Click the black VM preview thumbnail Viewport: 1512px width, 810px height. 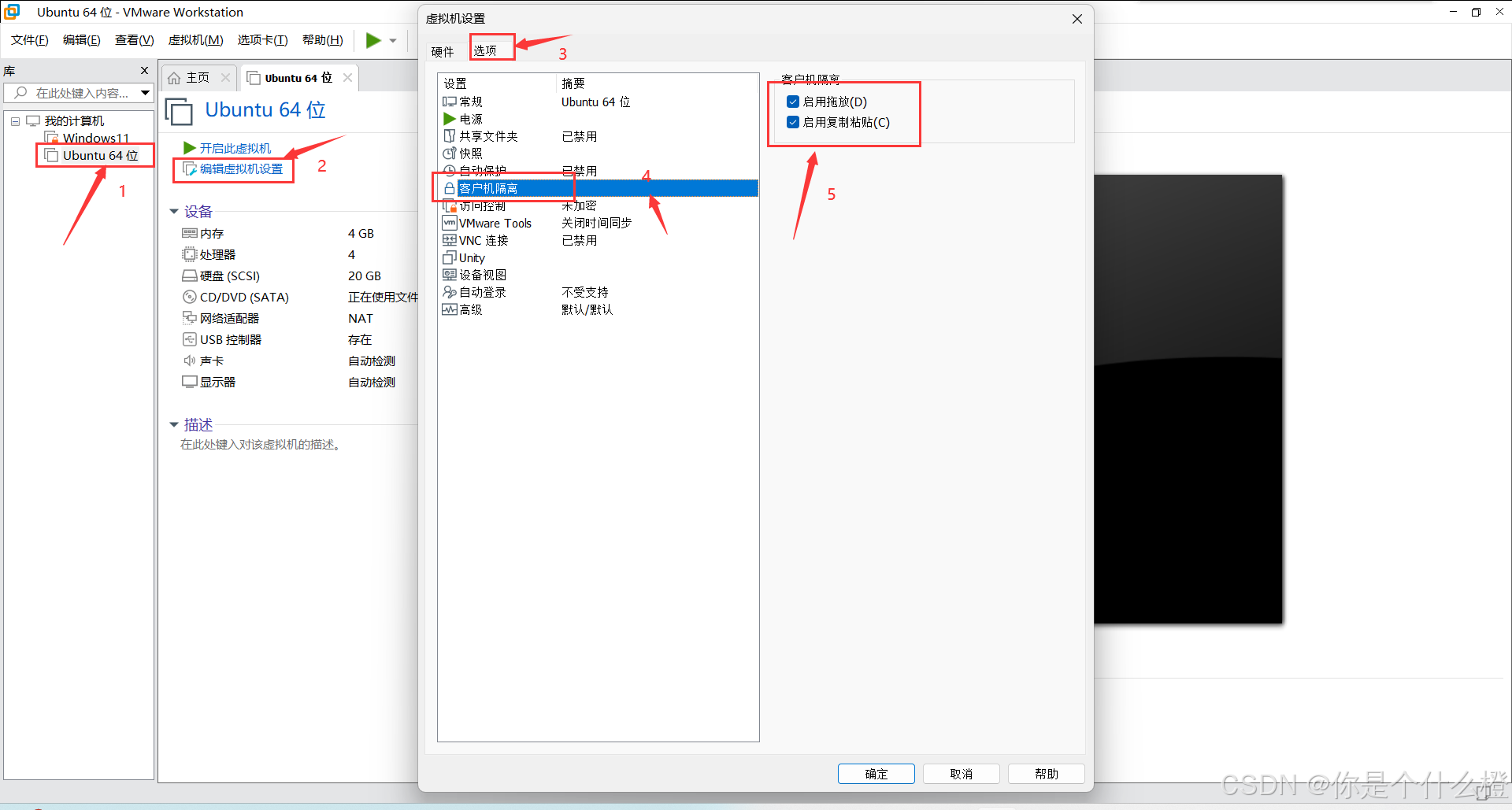(x=1188, y=399)
